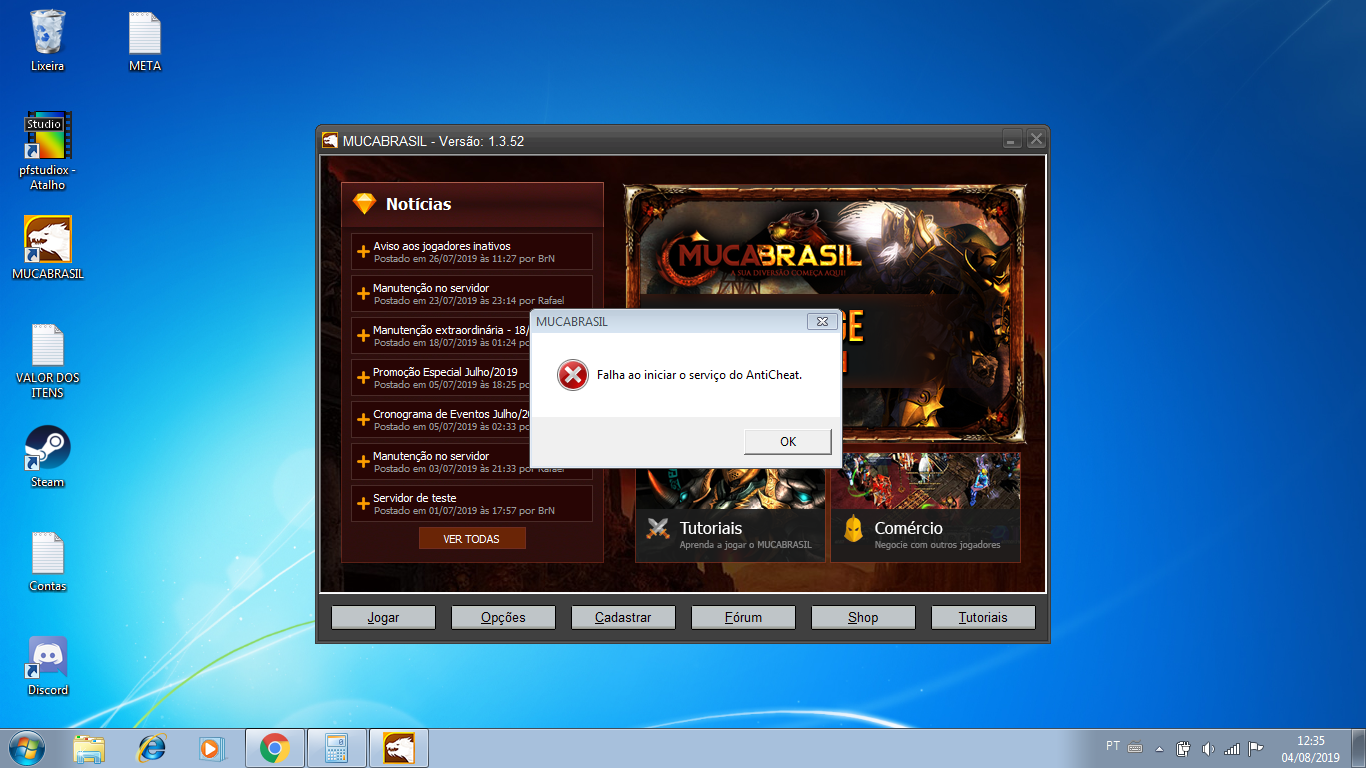Click the Google Chrome taskbar icon
The image size is (1366, 768).
[274, 748]
